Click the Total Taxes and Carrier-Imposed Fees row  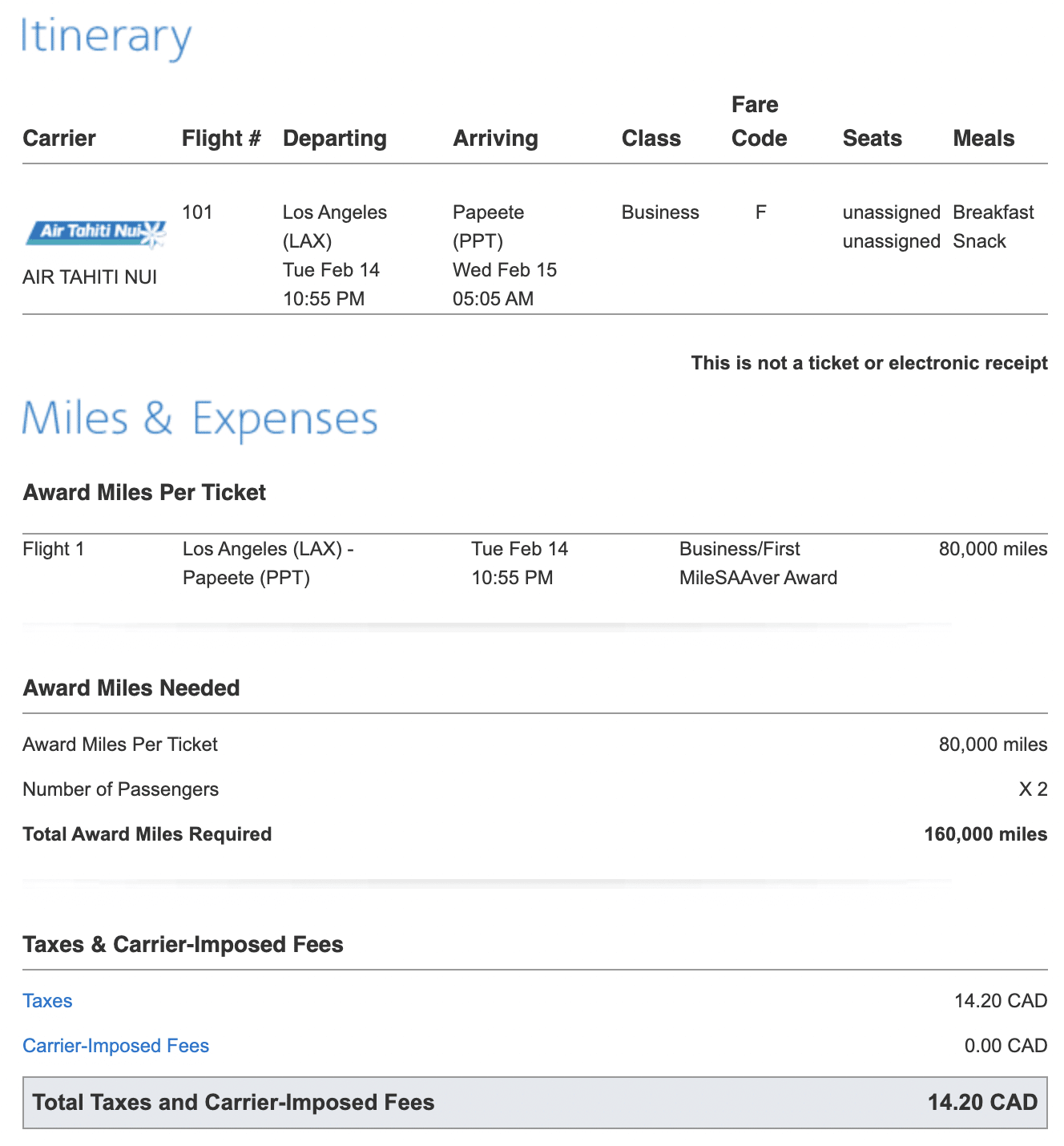[x=534, y=1103]
